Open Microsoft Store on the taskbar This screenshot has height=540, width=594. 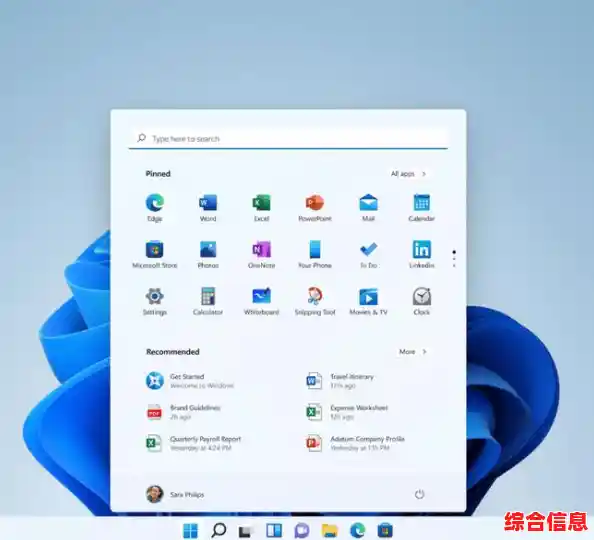[385, 530]
